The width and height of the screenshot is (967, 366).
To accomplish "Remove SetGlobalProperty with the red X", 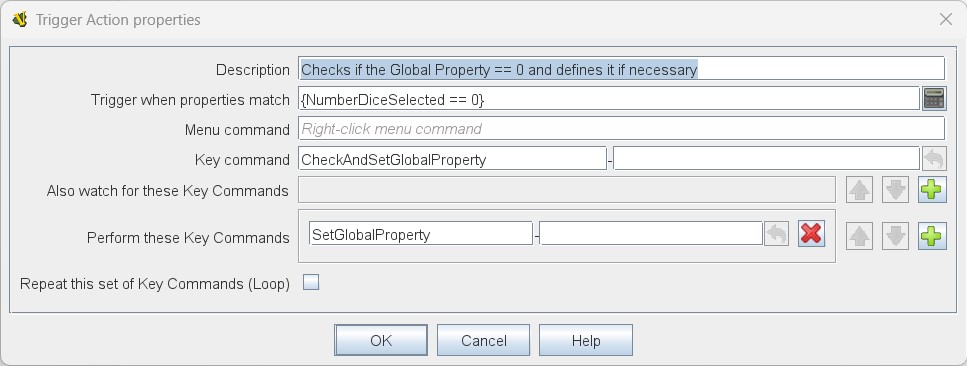I will 812,233.
